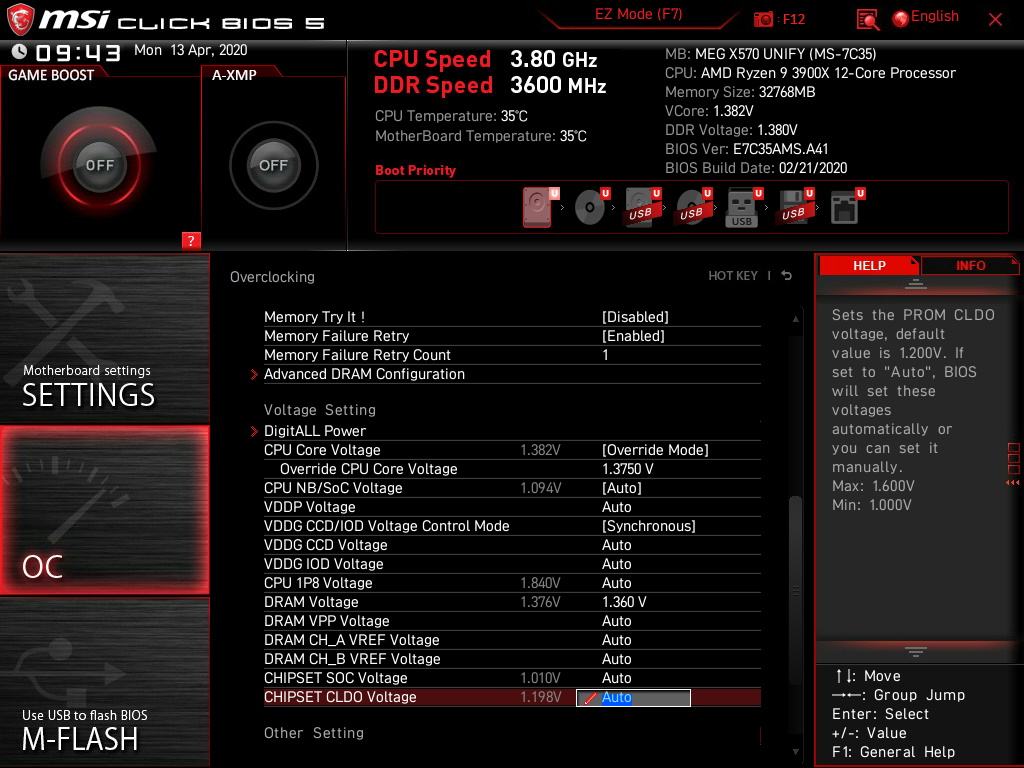Select the USB key boot device
Screen dimensions: 1024x768
(744, 208)
